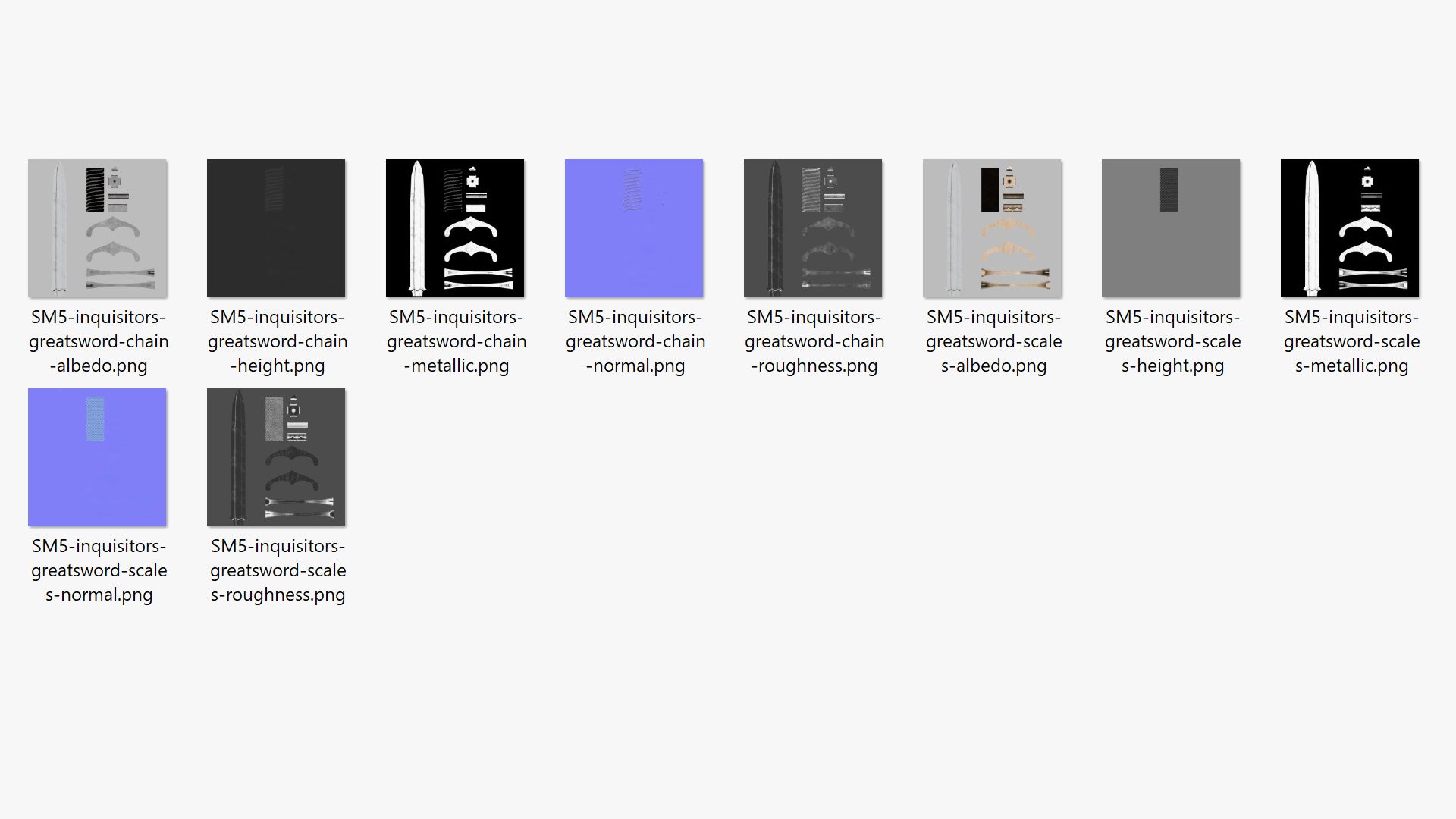Click the chain-metallic.png thumbnail image

click(455, 228)
